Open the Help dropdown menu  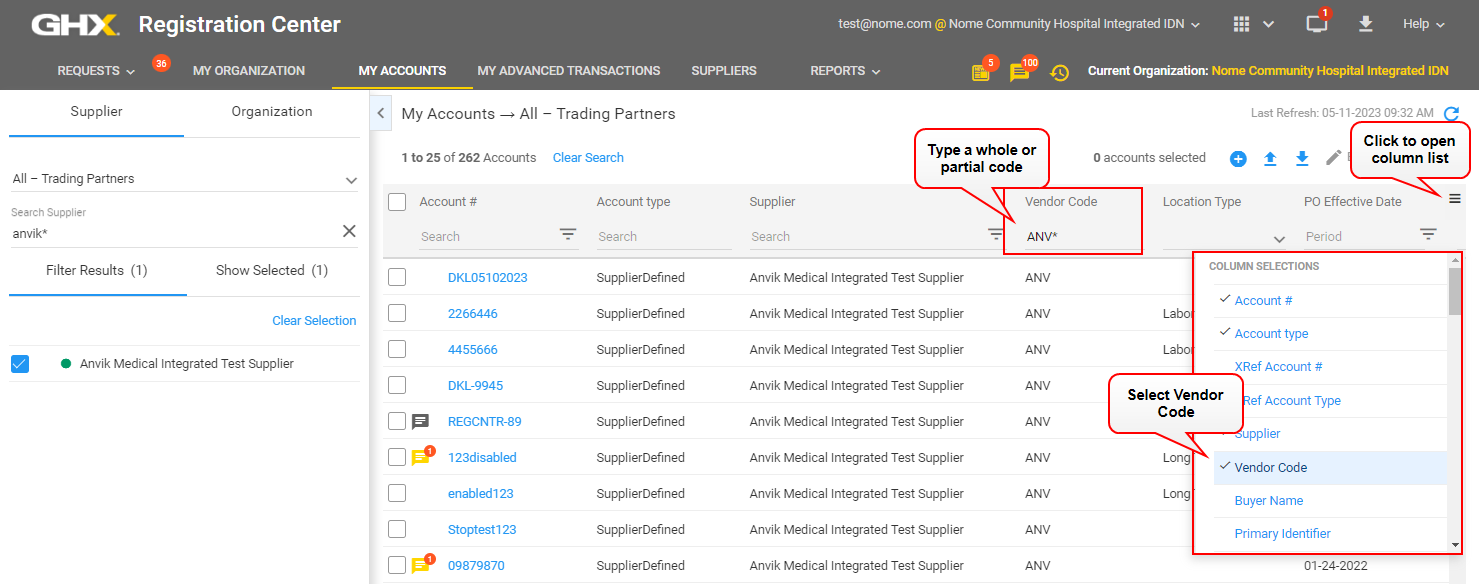1423,24
